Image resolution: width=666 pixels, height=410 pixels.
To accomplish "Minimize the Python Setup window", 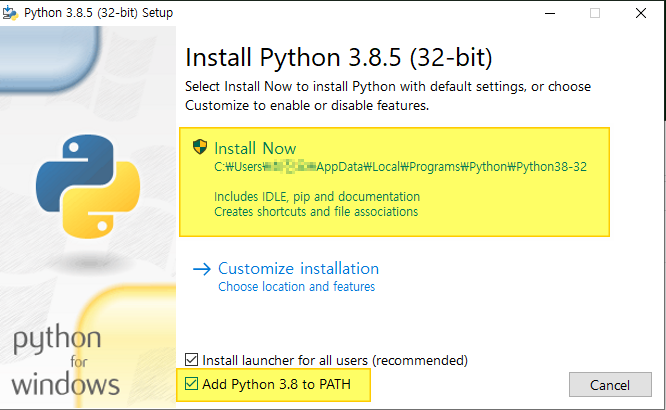I will pyautogui.click(x=550, y=13).
